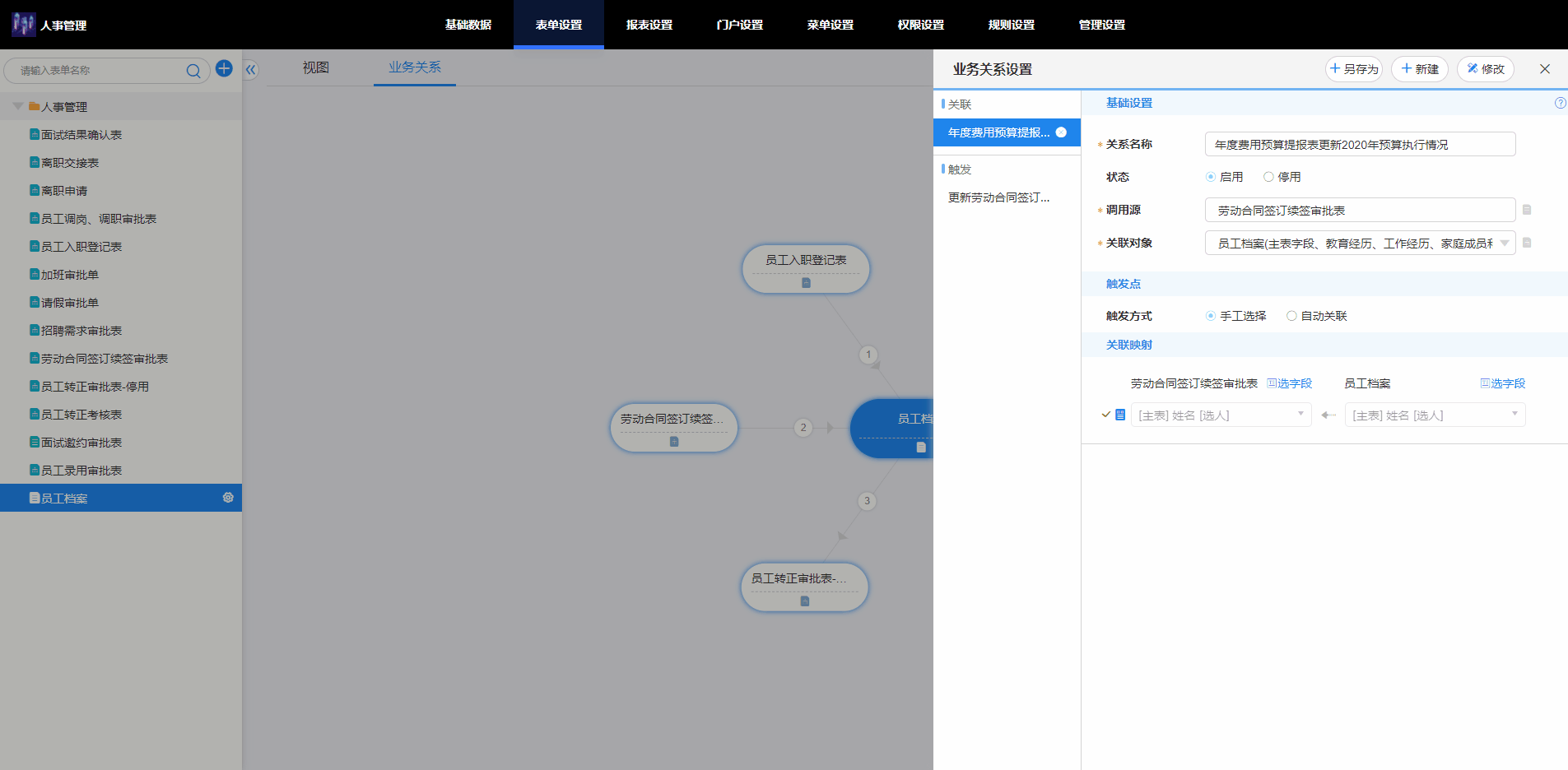Open the left 姓名 mapping field dropdown
This screenshot has height=770, width=1568.
pos(1221,415)
